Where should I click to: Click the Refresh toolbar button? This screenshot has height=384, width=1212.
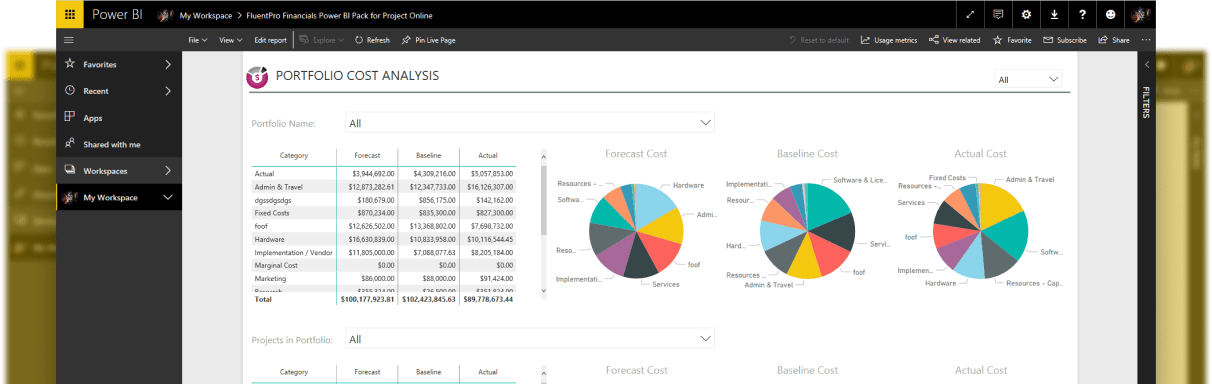(x=372, y=40)
